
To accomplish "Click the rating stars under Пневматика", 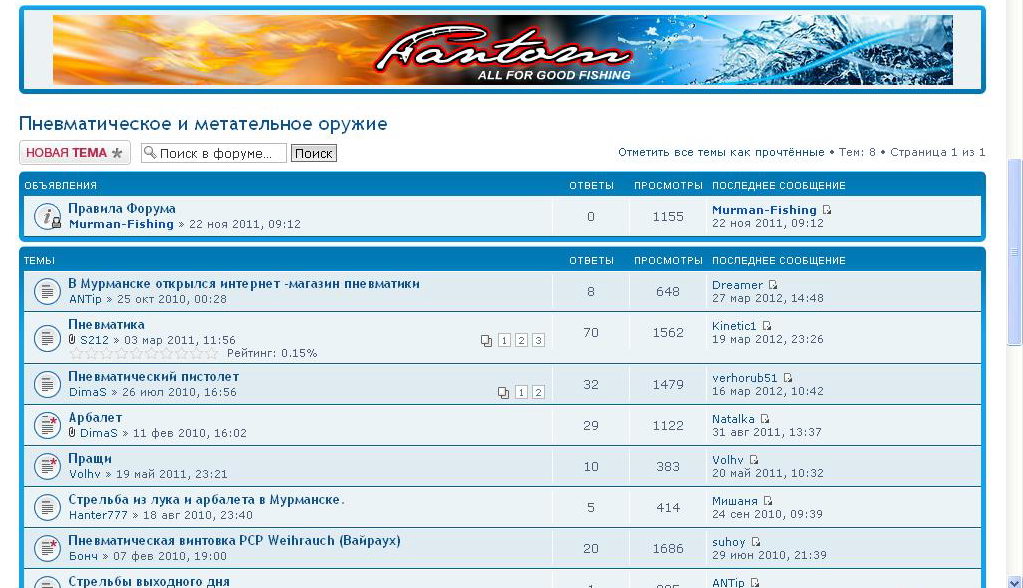I will point(143,353).
